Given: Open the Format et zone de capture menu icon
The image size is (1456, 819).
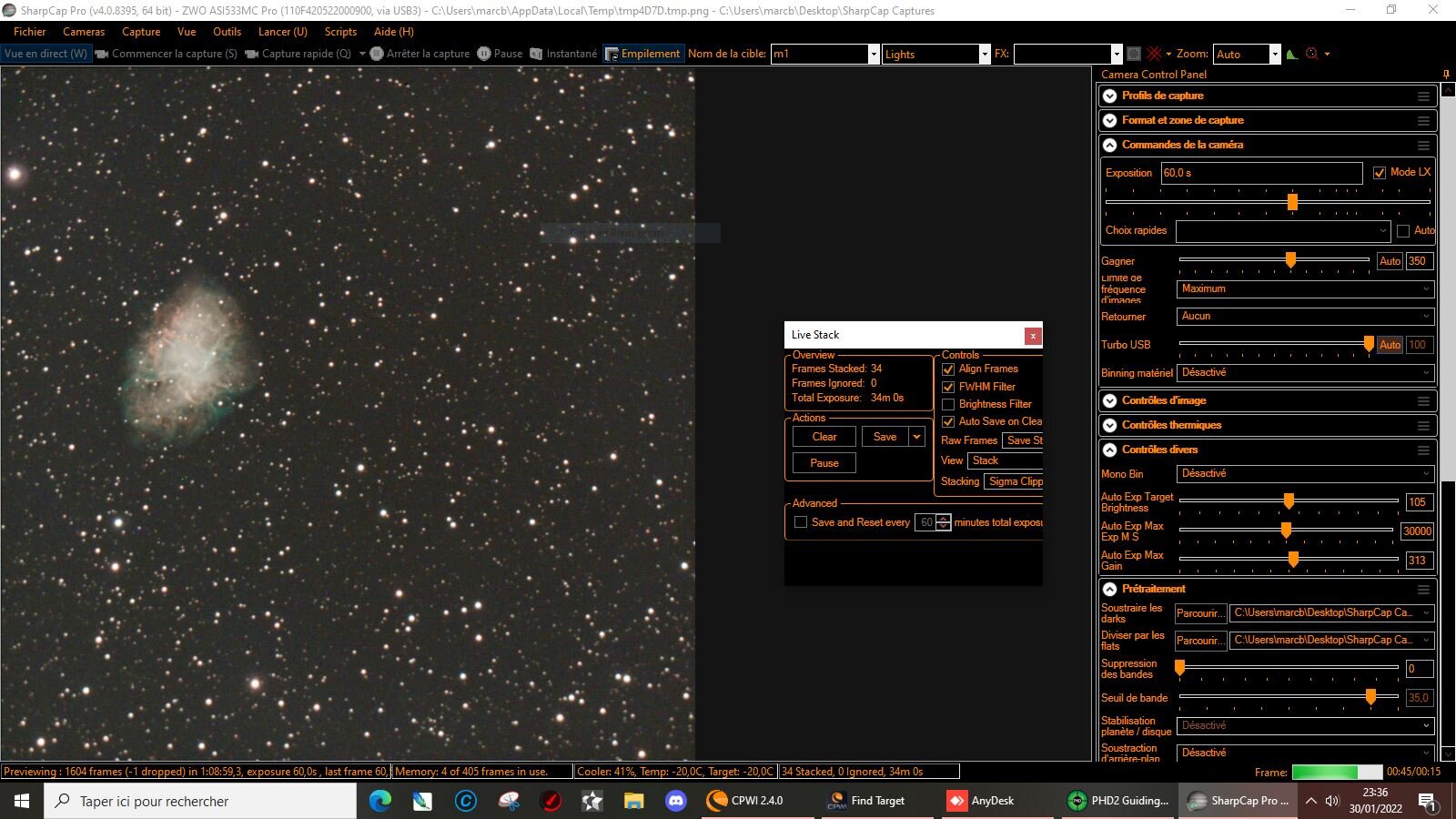Looking at the screenshot, I should (1423, 121).
